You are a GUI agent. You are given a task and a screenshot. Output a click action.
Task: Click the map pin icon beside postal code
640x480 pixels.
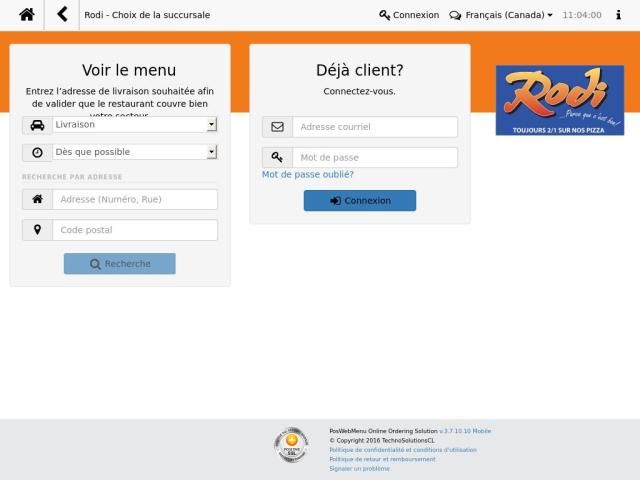point(37,230)
